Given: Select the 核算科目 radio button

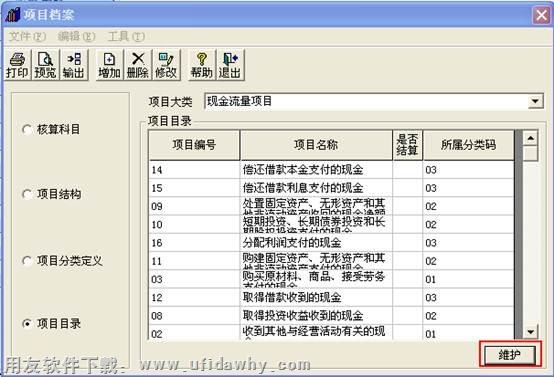Looking at the screenshot, I should click(x=27, y=130).
